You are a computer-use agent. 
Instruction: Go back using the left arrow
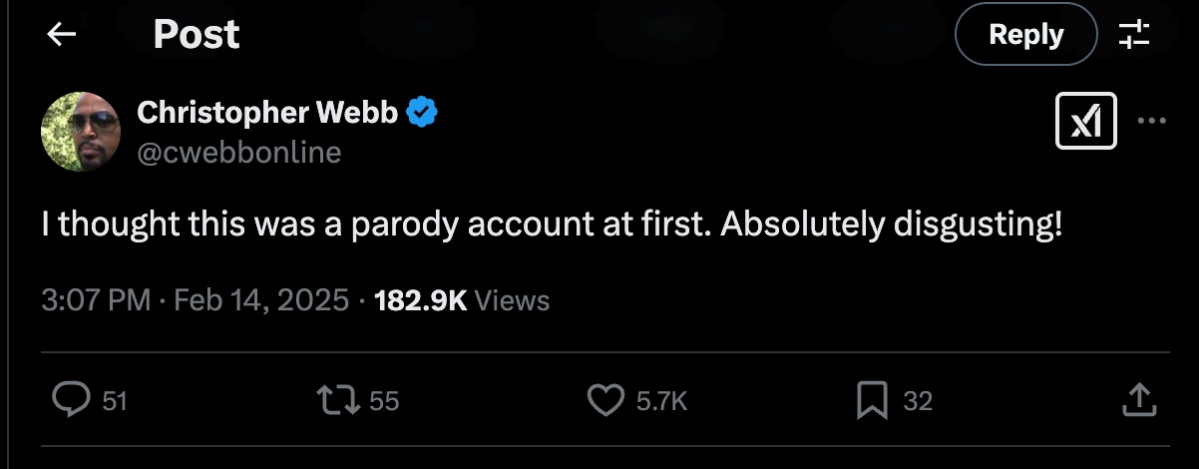pyautogui.click(x=62, y=35)
